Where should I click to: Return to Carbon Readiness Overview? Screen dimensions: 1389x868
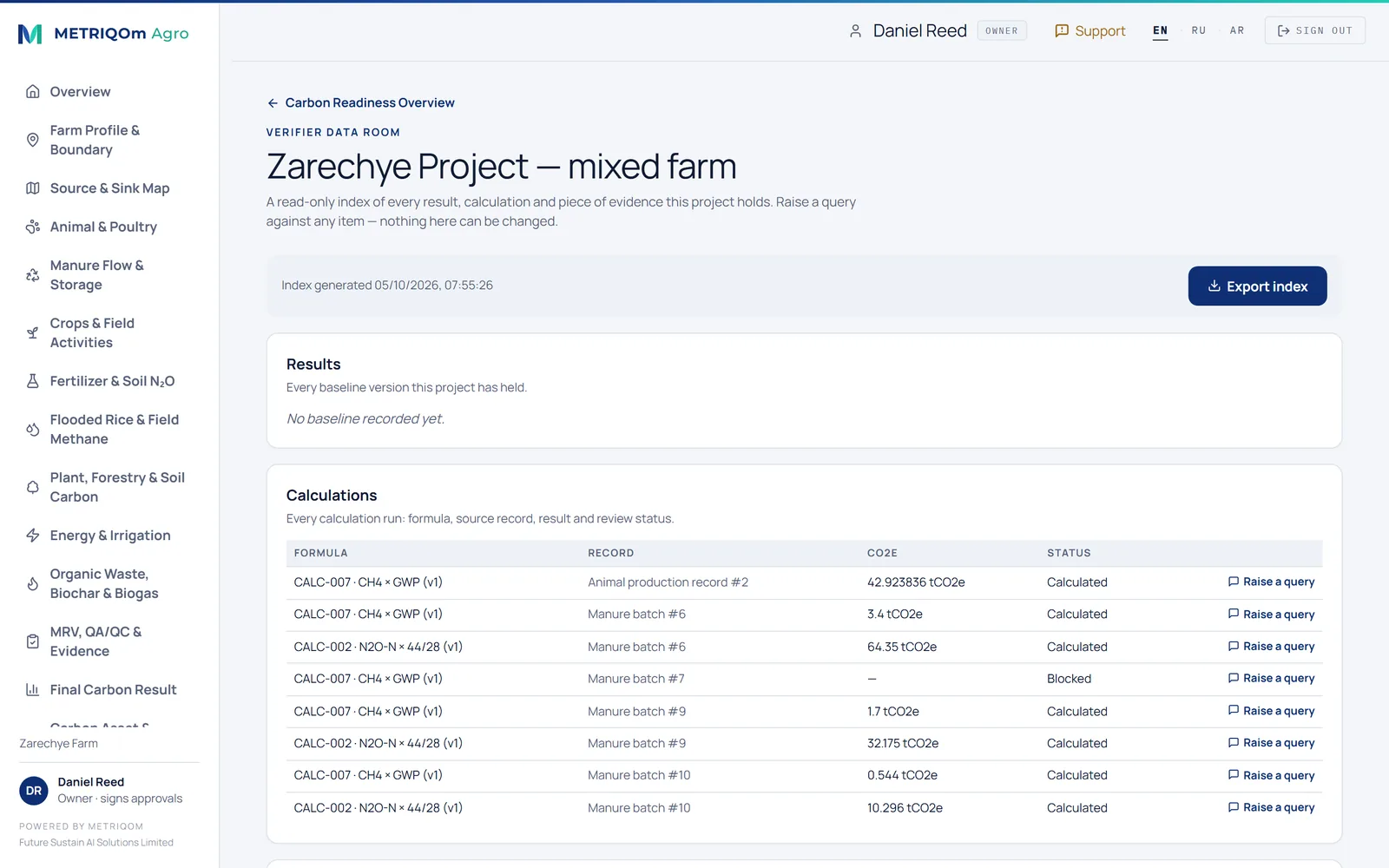tap(360, 103)
